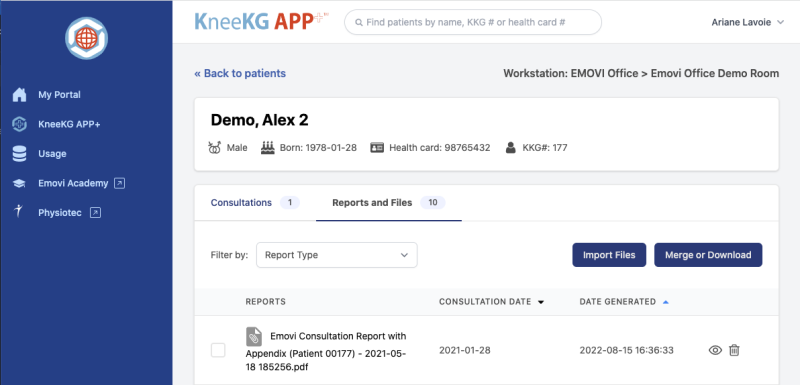Open the Report Type filter dropdown
Image resolution: width=800 pixels, height=385 pixels.
tap(337, 255)
